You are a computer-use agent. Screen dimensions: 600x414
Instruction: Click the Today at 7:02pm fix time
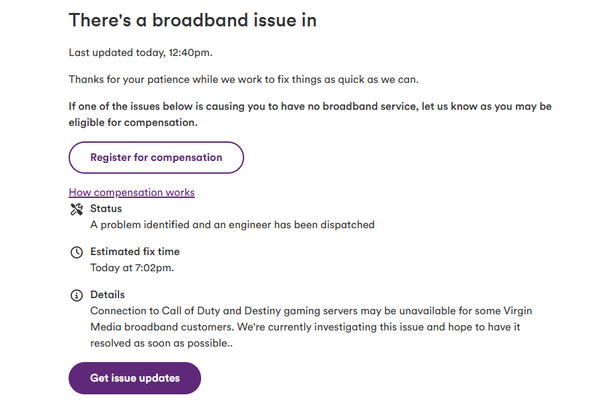(132, 268)
